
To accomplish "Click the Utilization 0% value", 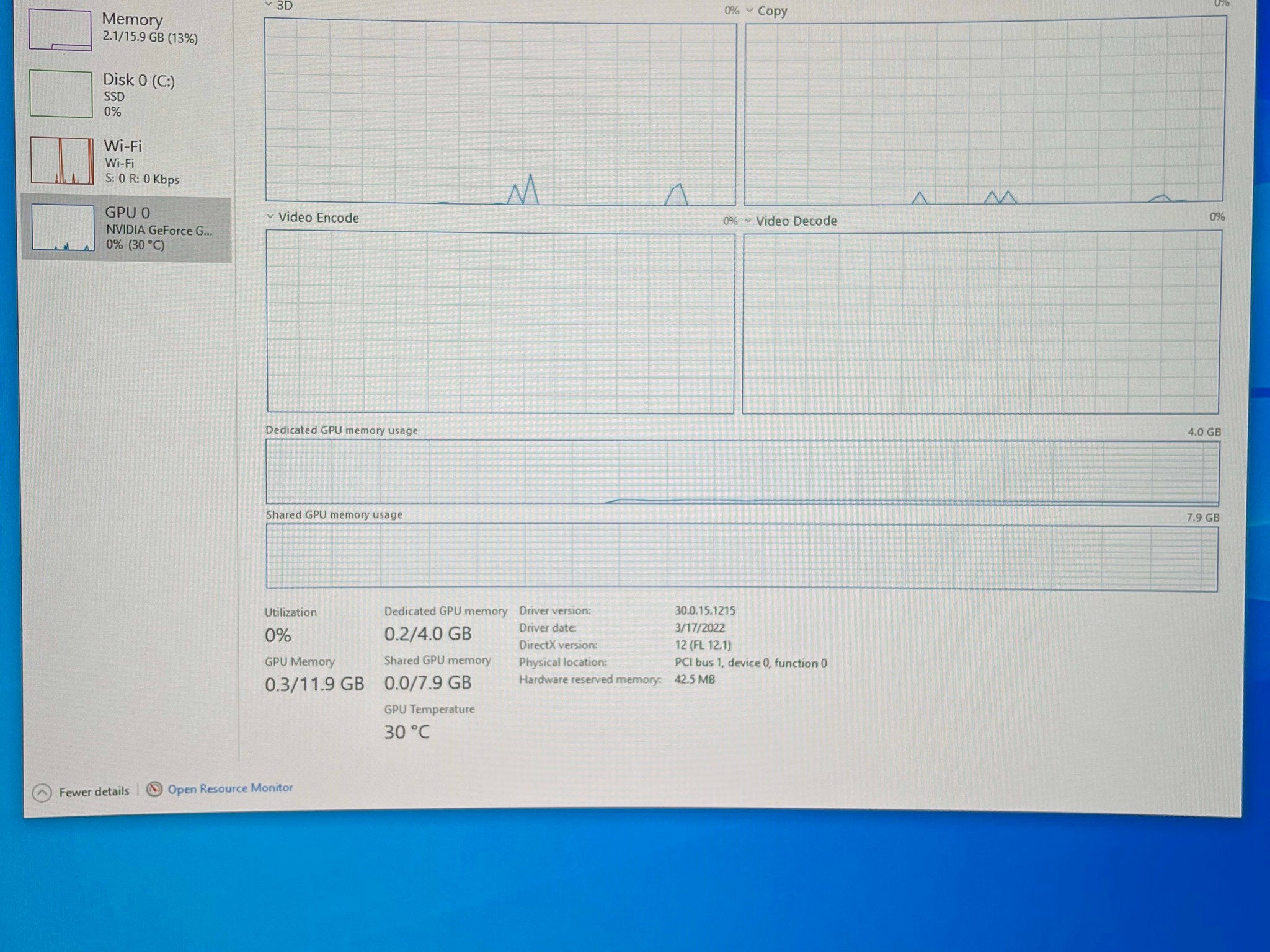I will tap(278, 635).
